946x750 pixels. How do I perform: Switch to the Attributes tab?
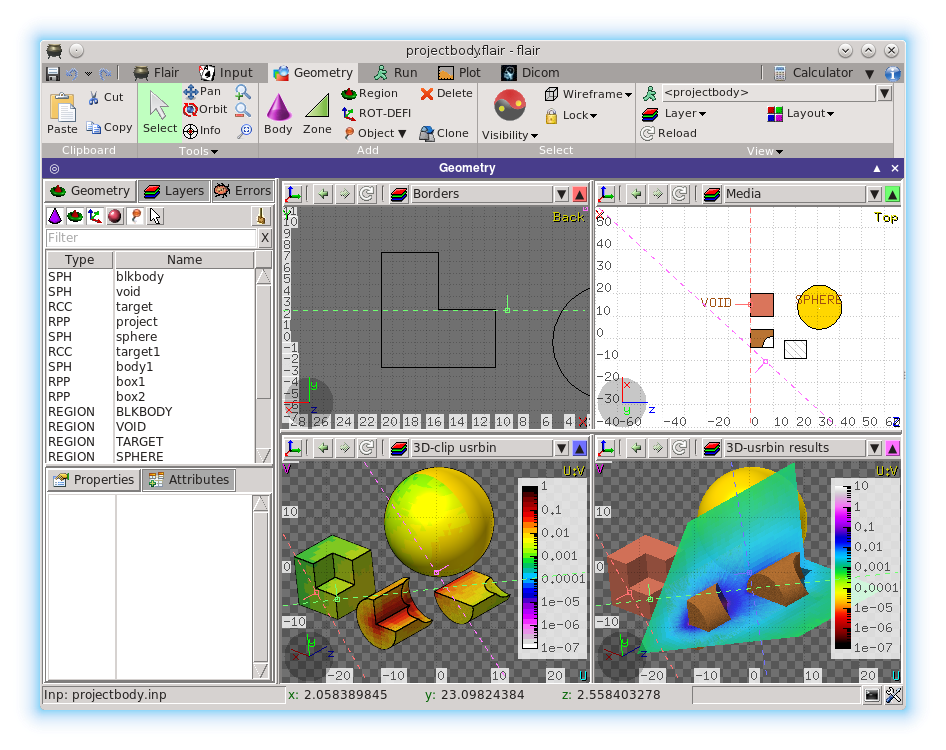point(188,479)
